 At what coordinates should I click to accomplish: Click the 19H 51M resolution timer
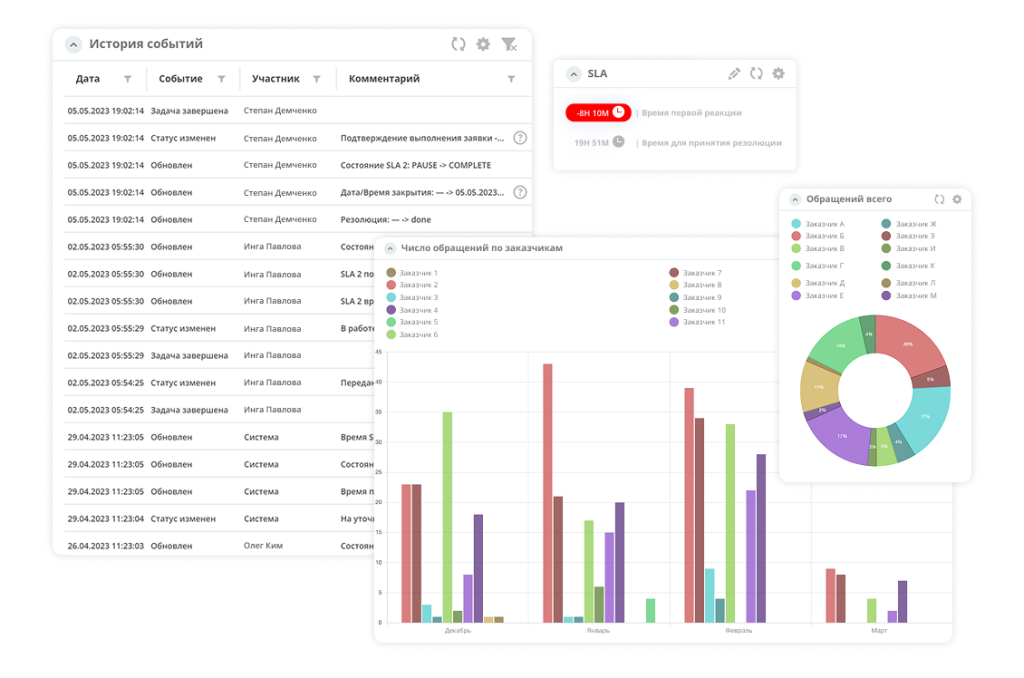(598, 142)
